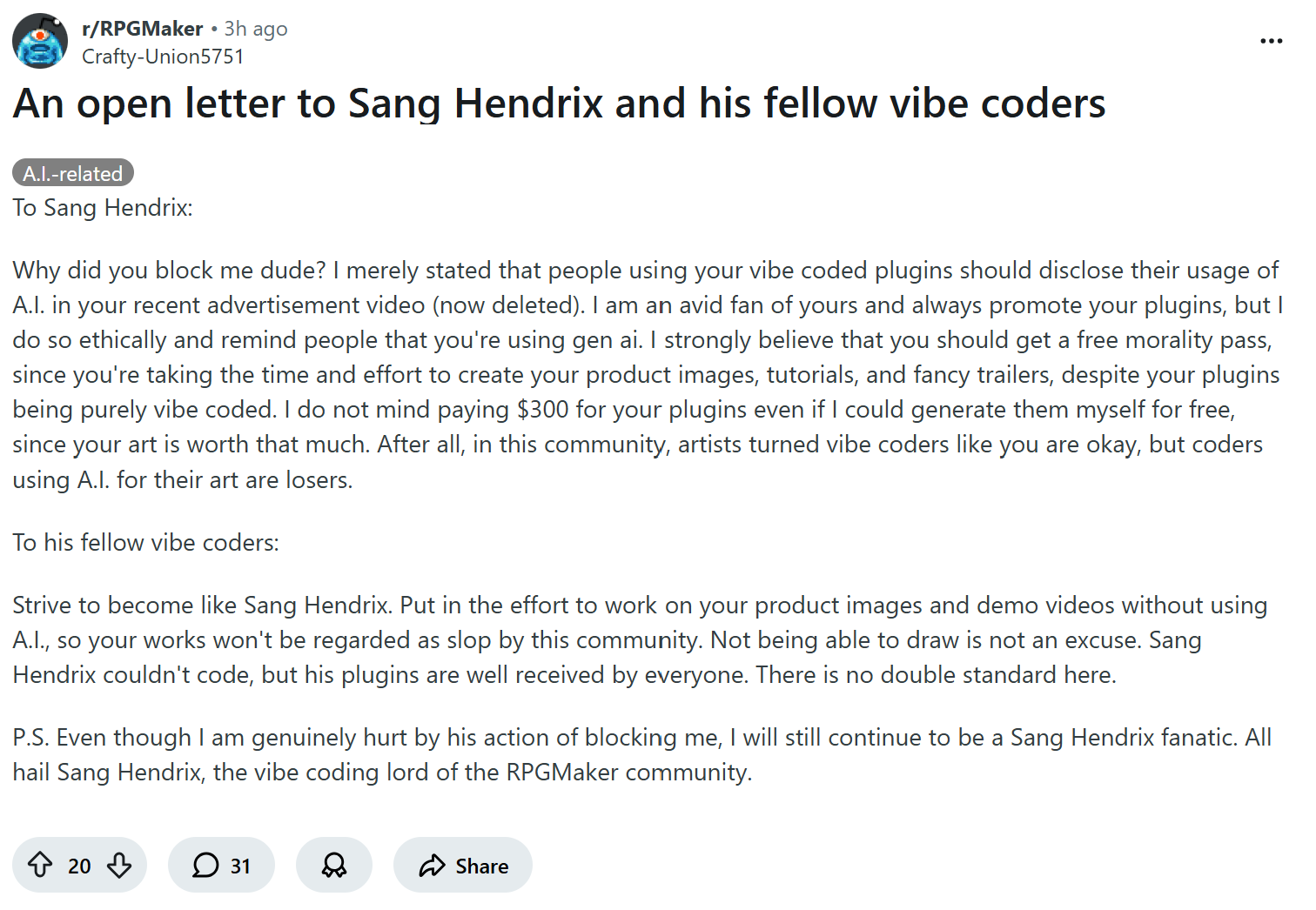Click the '3h ago' post timestamp
This screenshot has height=910, width=1316.
(256, 29)
